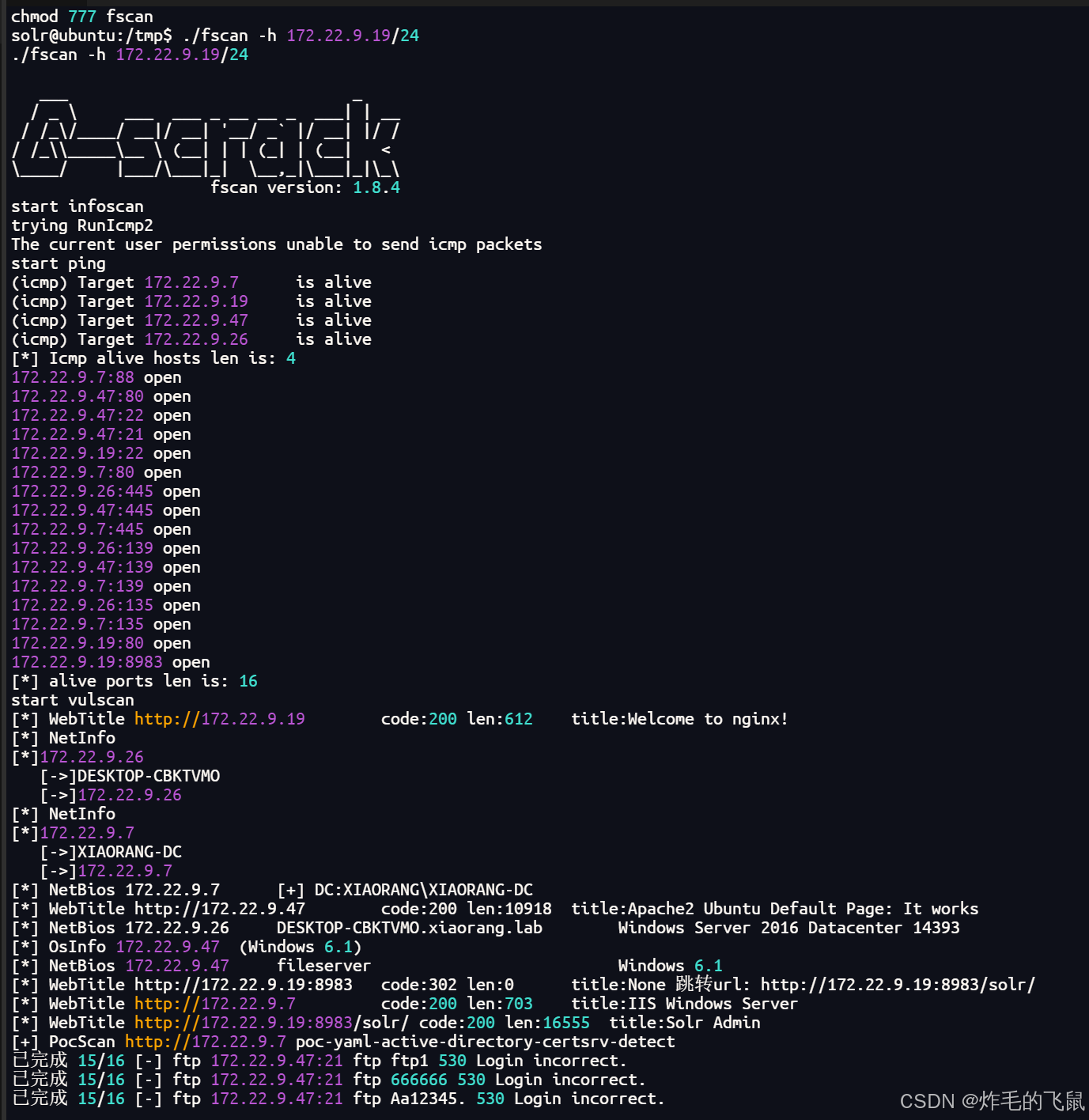Select the NetBios fileserver entry
Image resolution: width=1089 pixels, height=1120 pixels.
(323, 965)
